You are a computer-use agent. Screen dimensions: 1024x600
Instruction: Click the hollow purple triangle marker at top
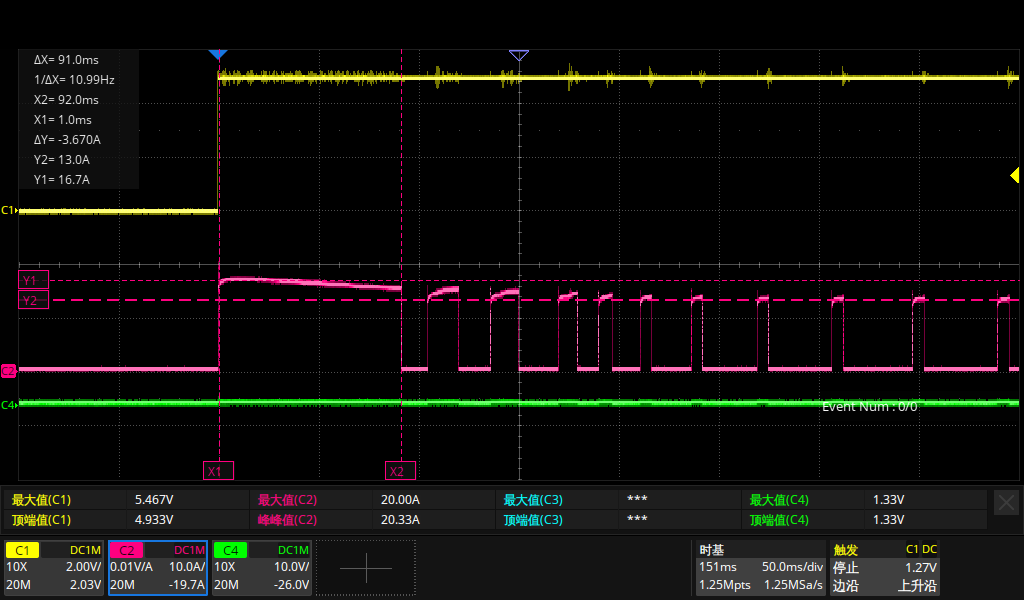519,55
